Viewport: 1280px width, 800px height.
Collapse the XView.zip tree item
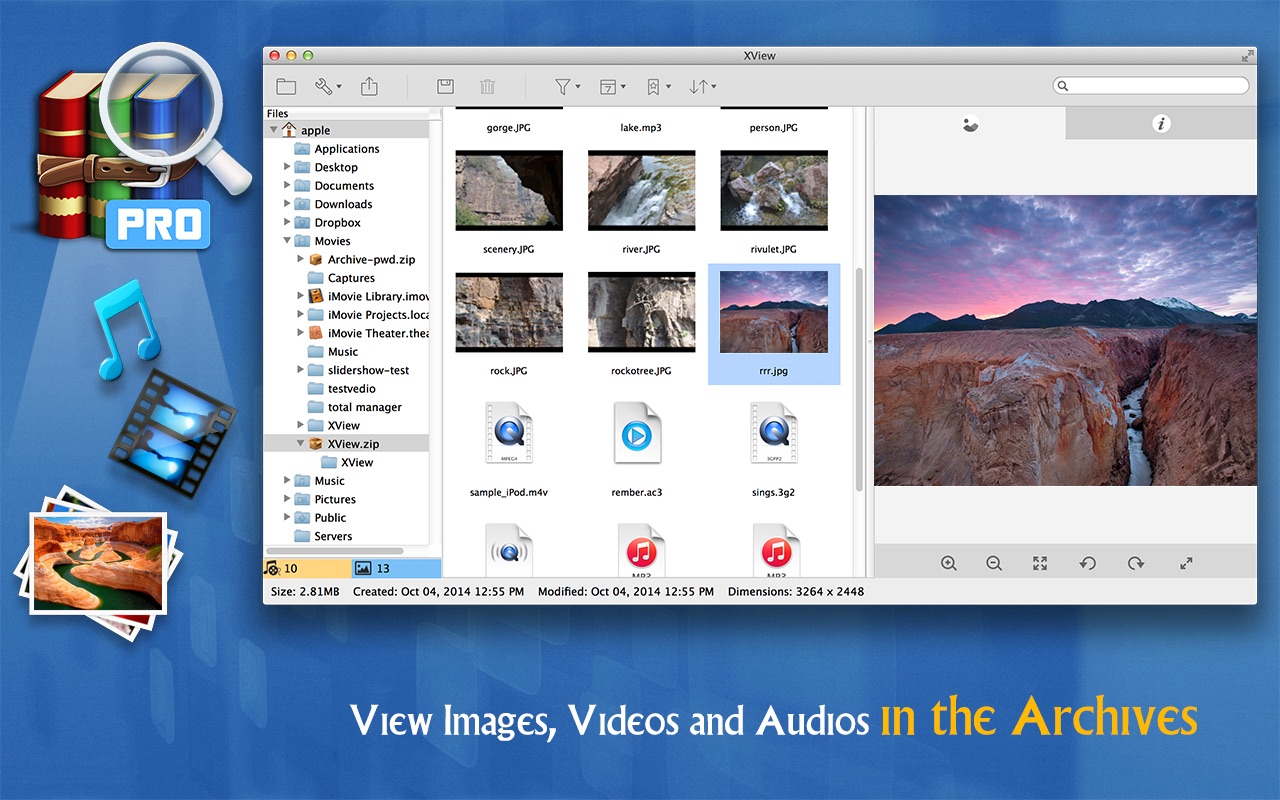301,443
